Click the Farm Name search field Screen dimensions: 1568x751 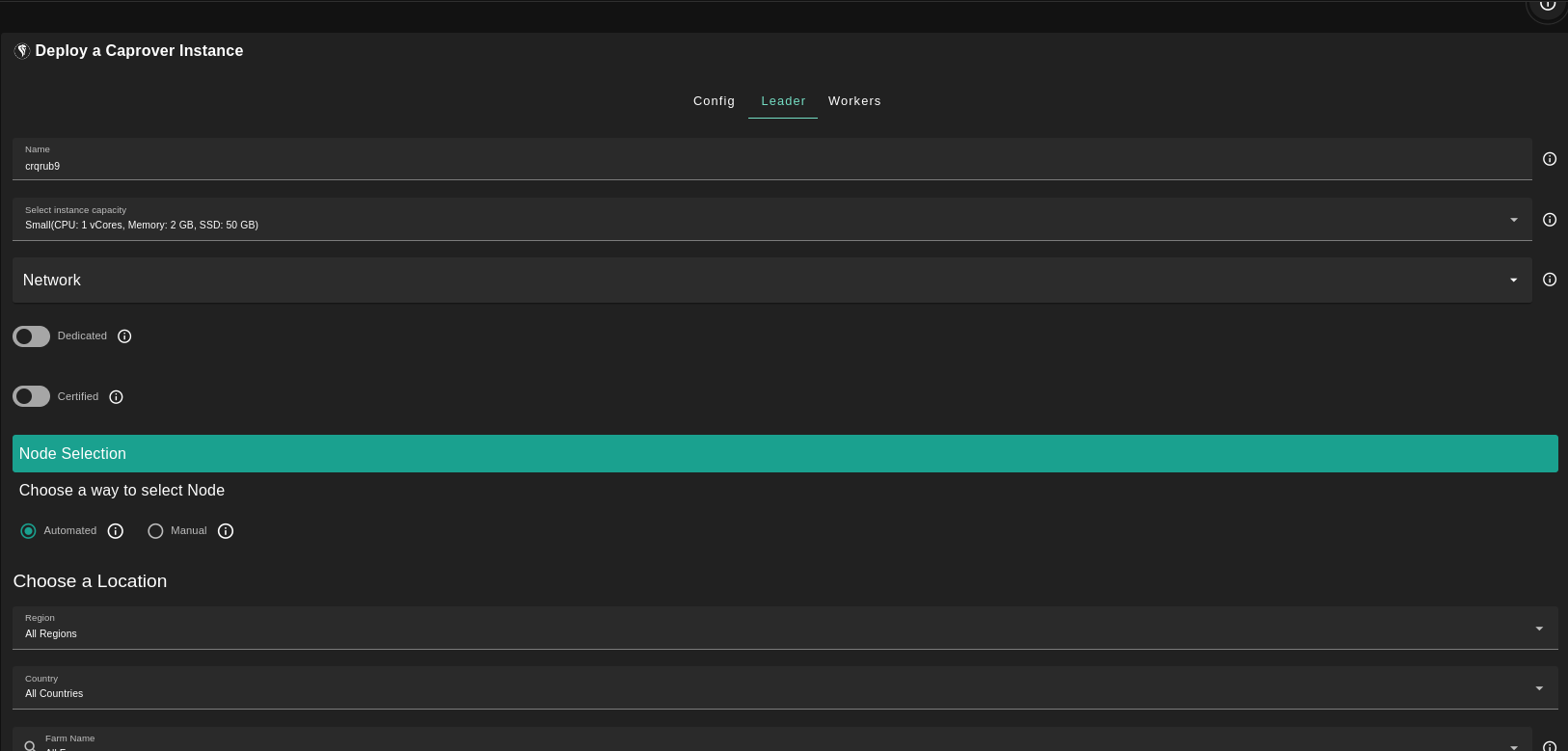coord(771,742)
